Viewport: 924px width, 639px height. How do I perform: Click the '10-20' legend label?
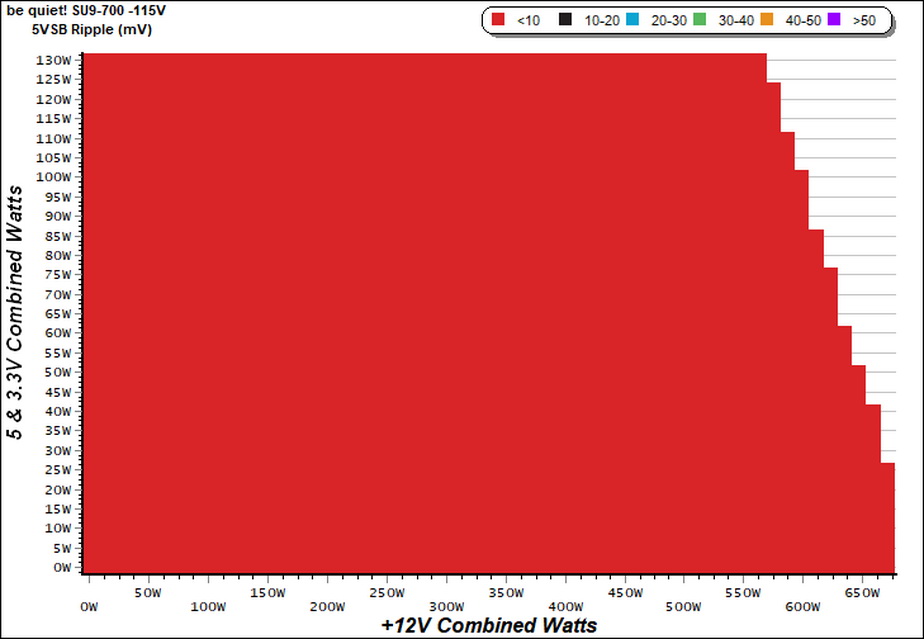[x=602, y=21]
